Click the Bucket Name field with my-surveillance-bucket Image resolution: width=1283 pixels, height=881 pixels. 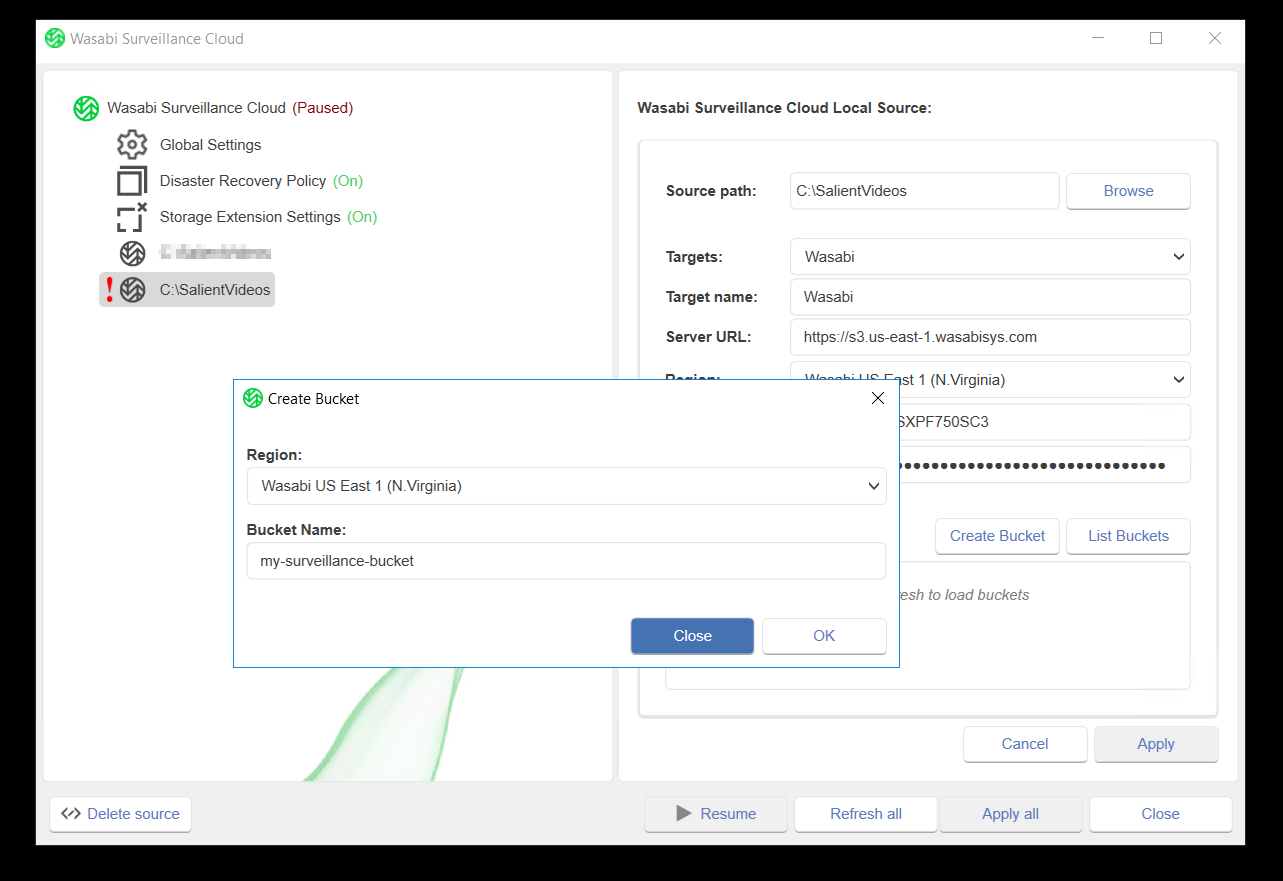(x=566, y=561)
